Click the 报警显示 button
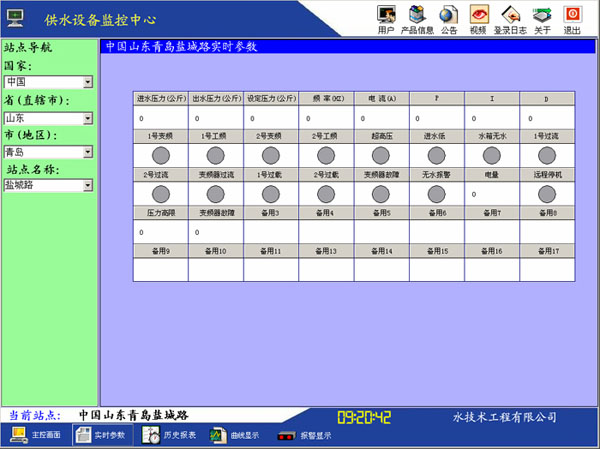This screenshot has width=600, height=449. [305, 435]
